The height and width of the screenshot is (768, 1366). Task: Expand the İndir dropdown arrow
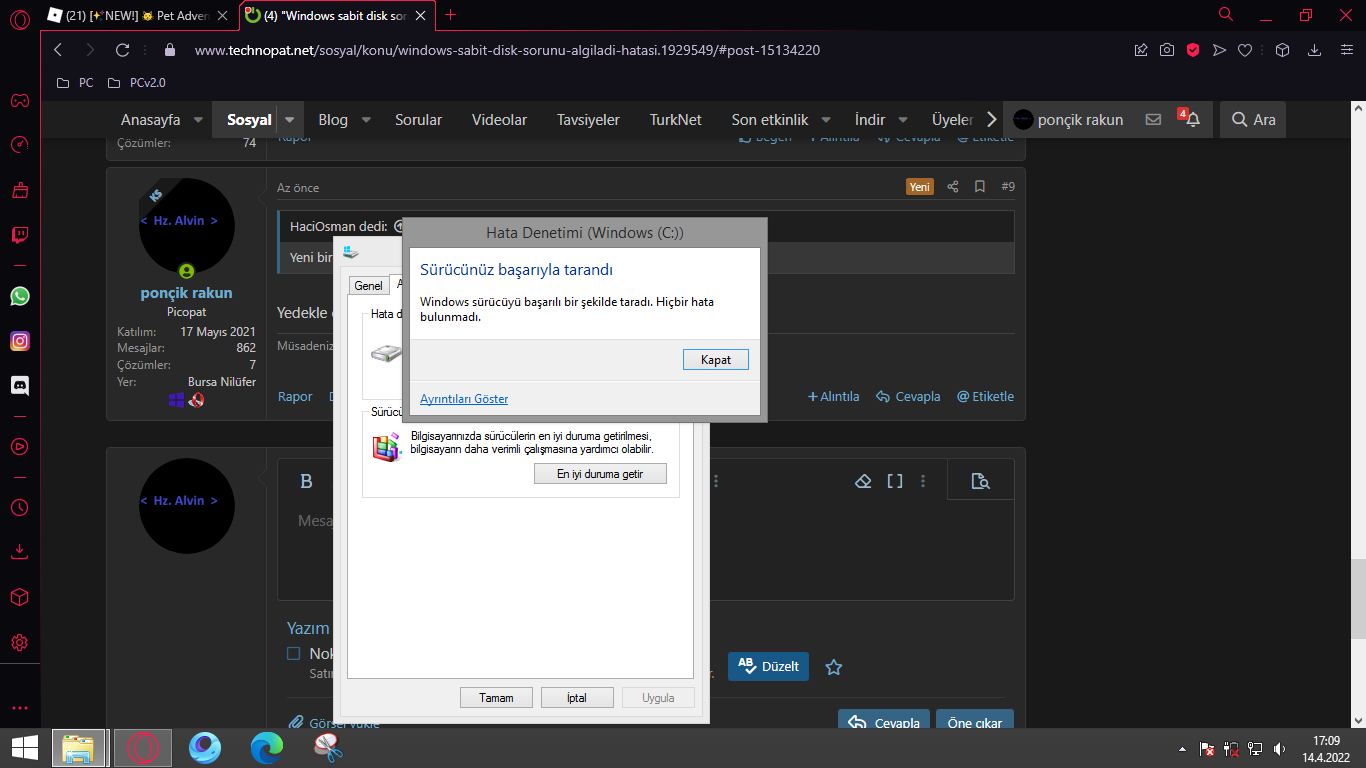903,120
